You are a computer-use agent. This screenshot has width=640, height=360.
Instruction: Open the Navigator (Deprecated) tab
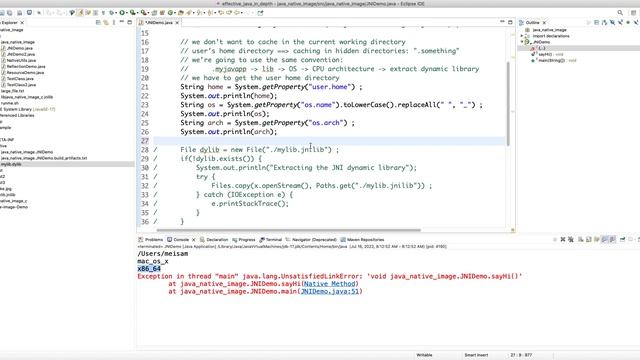(x=311, y=240)
